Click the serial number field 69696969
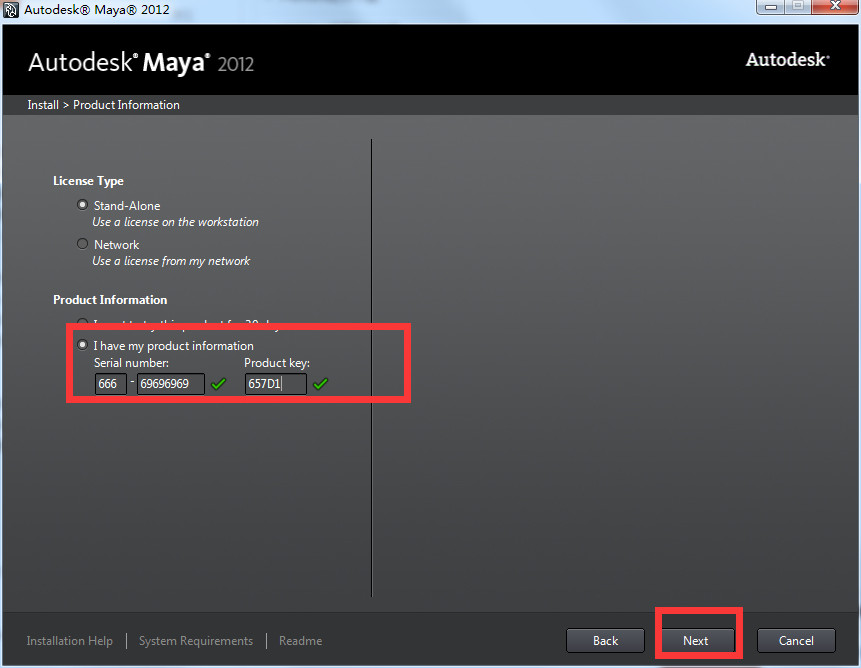The height and width of the screenshot is (668, 861). click(x=171, y=384)
